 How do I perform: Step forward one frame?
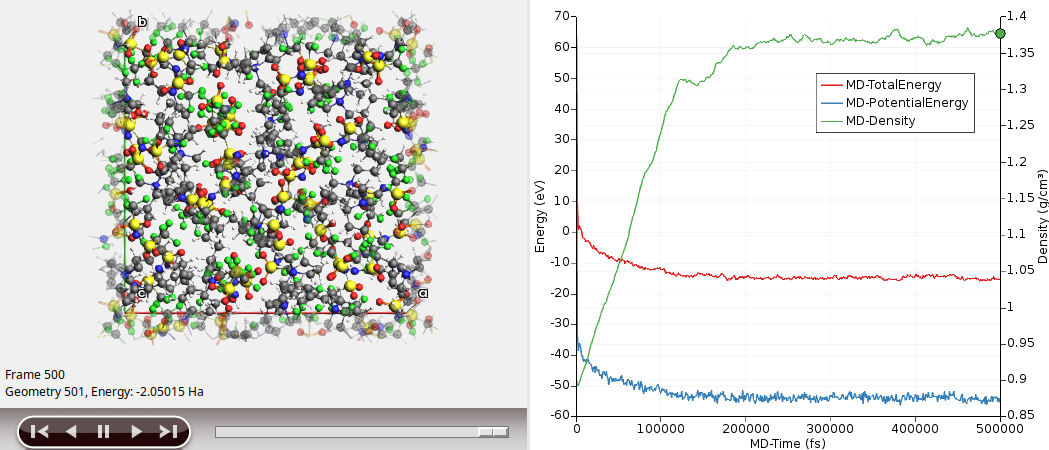[x=136, y=432]
